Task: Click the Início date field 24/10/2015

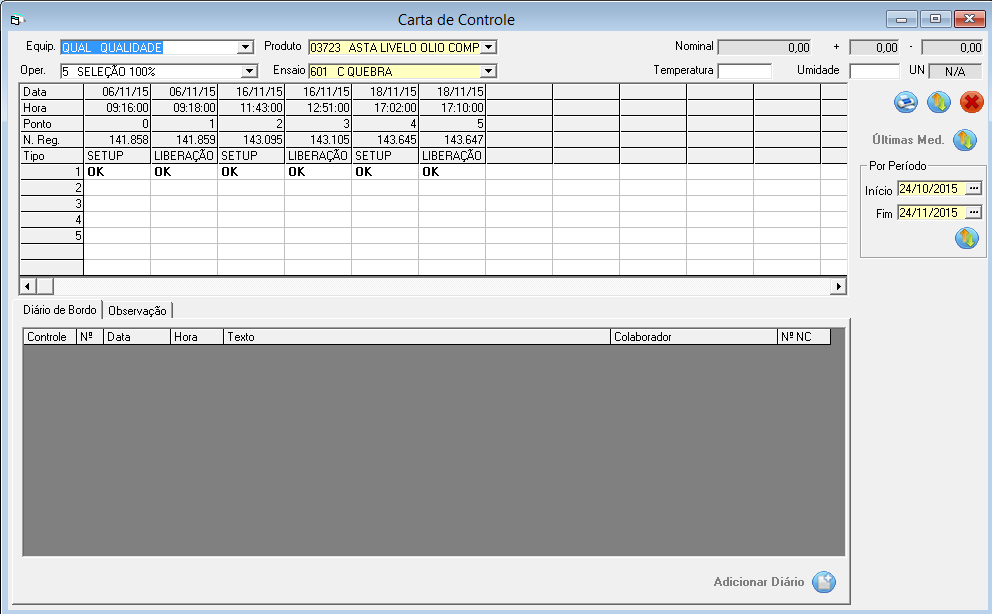Action: (x=932, y=188)
